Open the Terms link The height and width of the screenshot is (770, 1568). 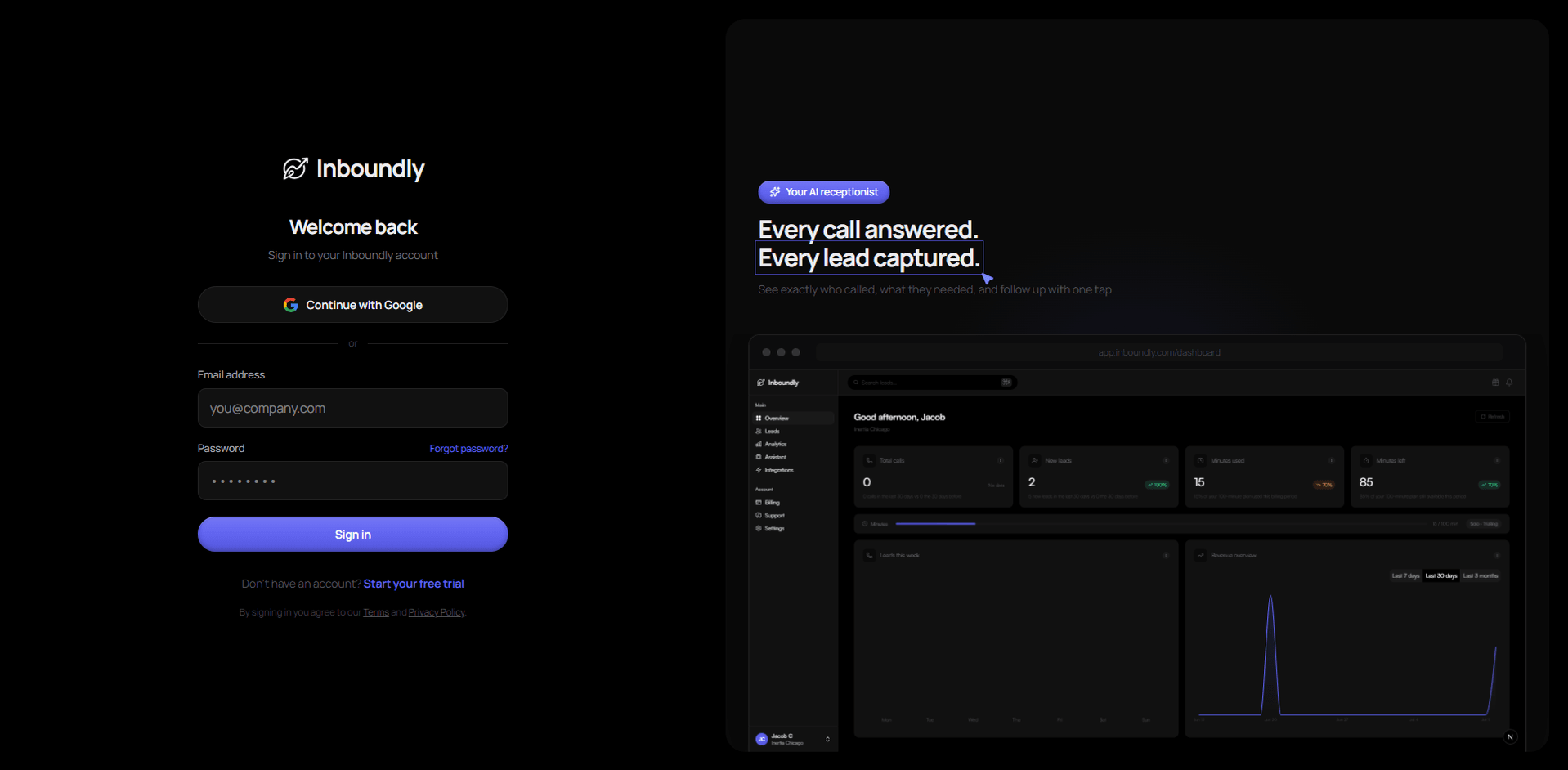pos(376,612)
